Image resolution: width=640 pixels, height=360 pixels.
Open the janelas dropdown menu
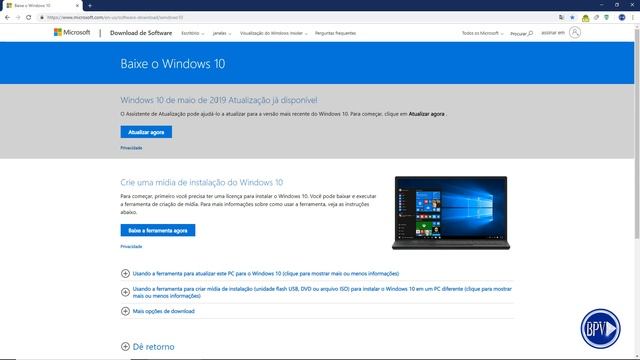click(x=222, y=33)
